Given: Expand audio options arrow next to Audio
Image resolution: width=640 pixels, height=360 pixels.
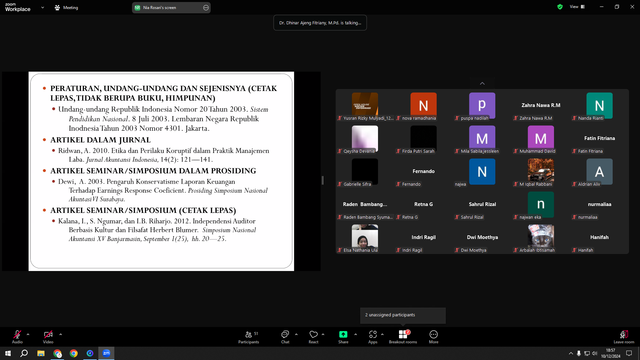Looking at the screenshot, I should pos(28,334).
